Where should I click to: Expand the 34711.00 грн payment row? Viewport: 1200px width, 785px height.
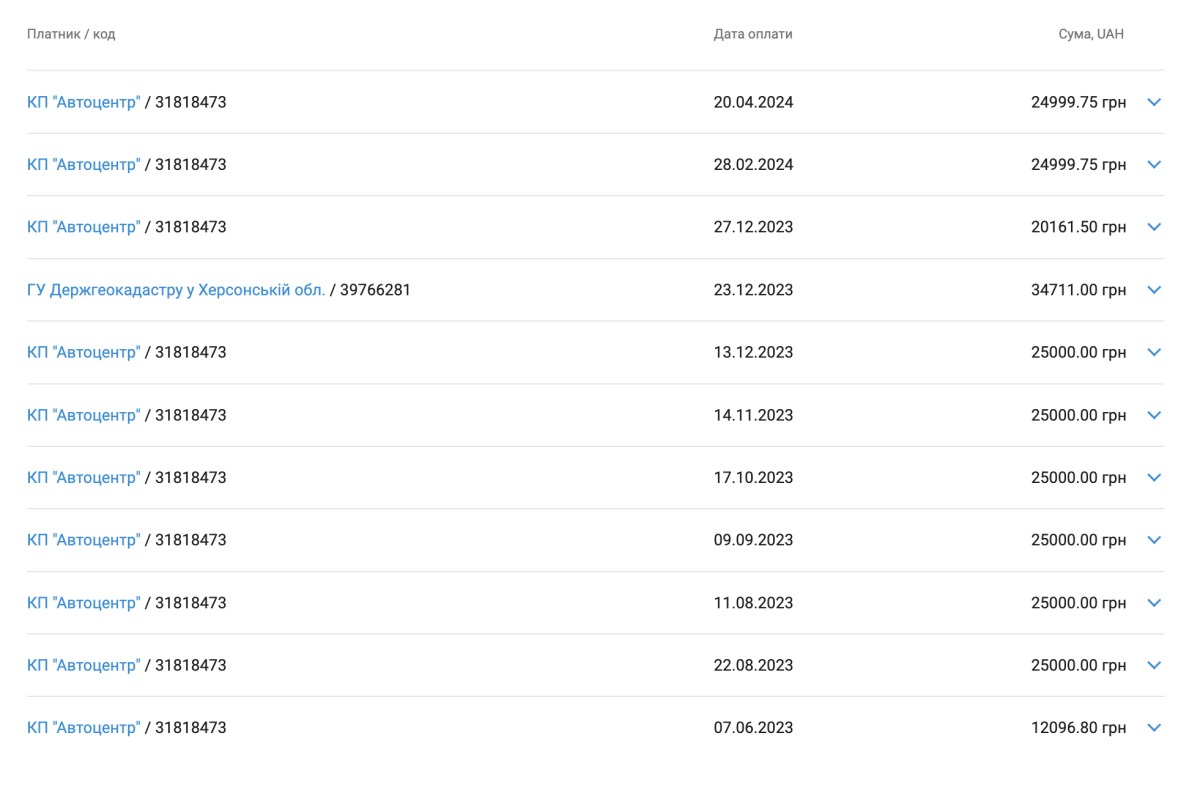tap(1154, 290)
